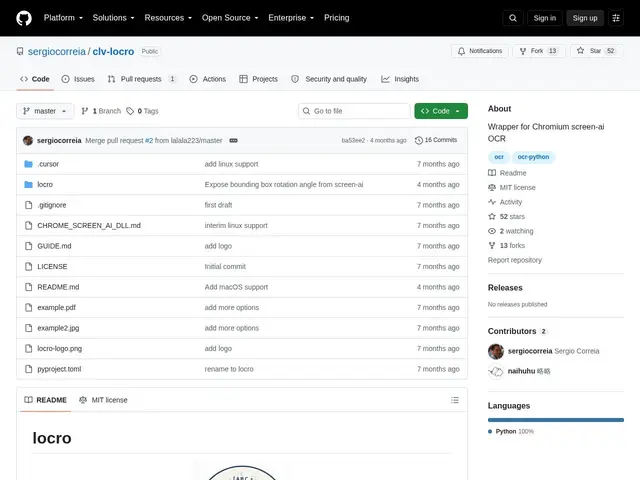
Task: Fork the repository using Fork button
Action: click(539, 51)
